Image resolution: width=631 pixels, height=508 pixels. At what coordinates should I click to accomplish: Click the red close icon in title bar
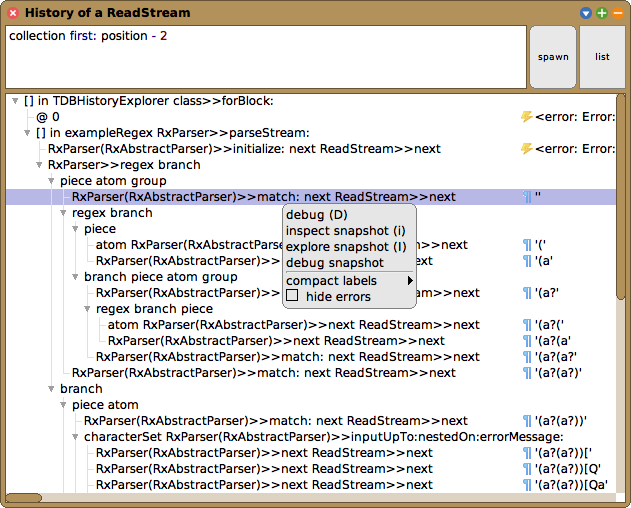[x=13, y=13]
